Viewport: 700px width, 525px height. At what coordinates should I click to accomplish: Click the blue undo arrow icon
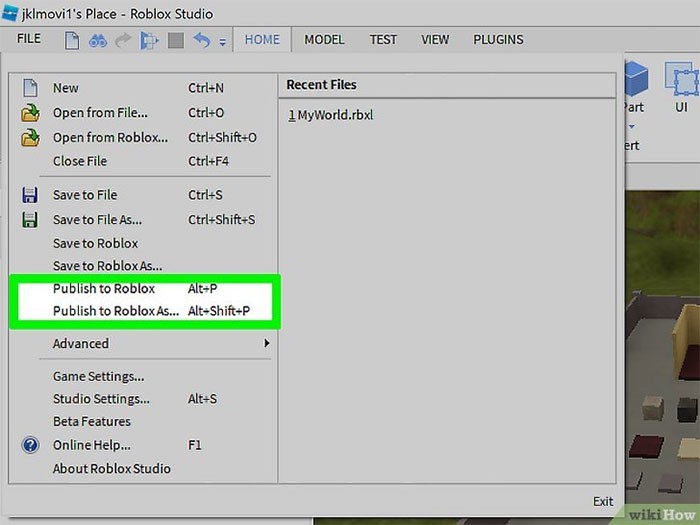[202, 40]
